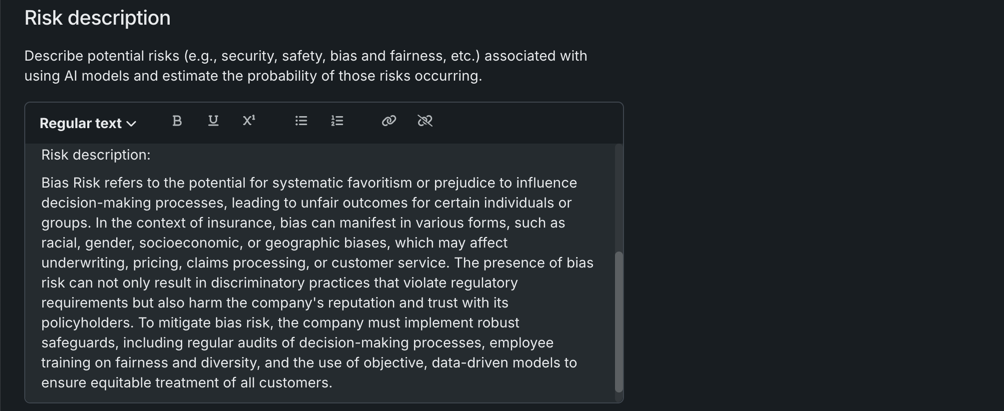Screen dimensions: 1004x411
Task: Insert a numbered list
Action: tap(337, 121)
